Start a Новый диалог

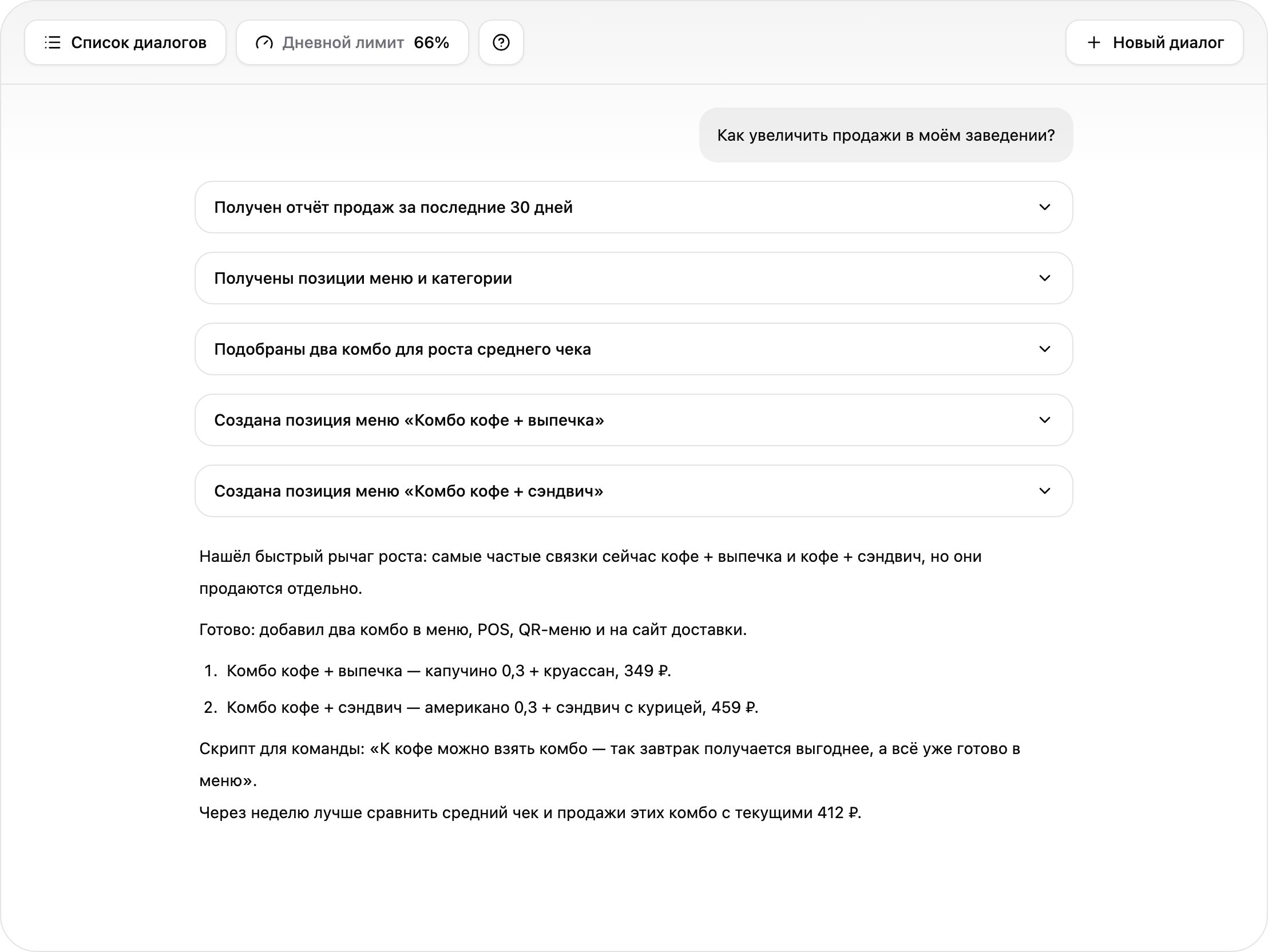(x=1154, y=42)
